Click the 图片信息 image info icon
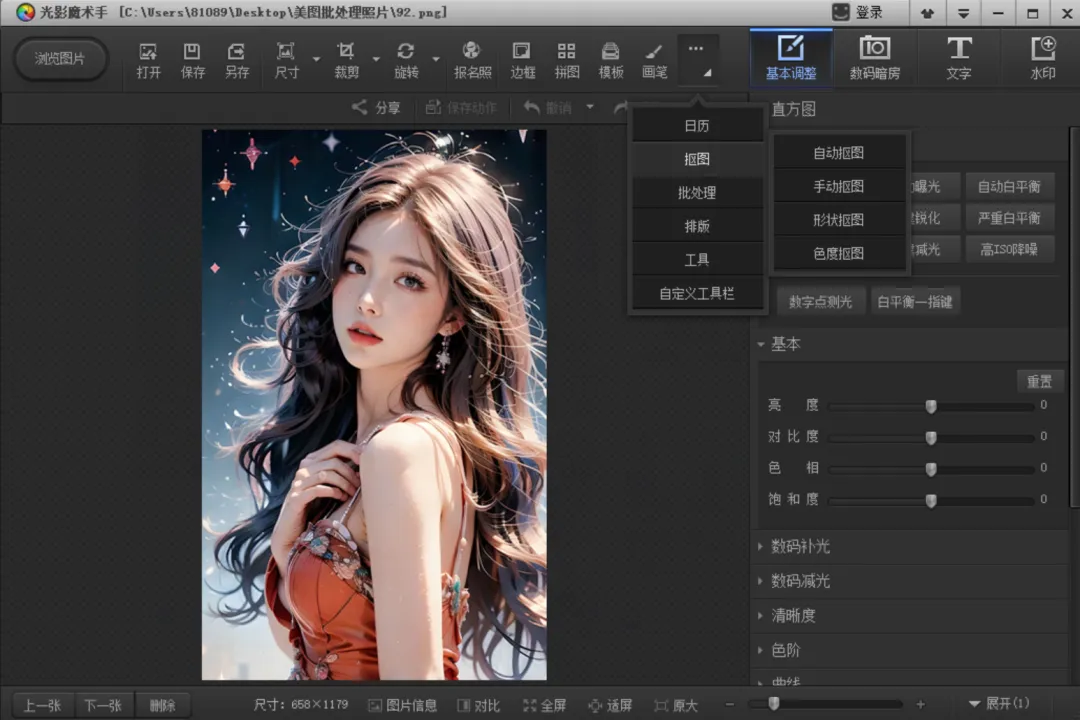Image resolution: width=1080 pixels, height=720 pixels. 375,705
